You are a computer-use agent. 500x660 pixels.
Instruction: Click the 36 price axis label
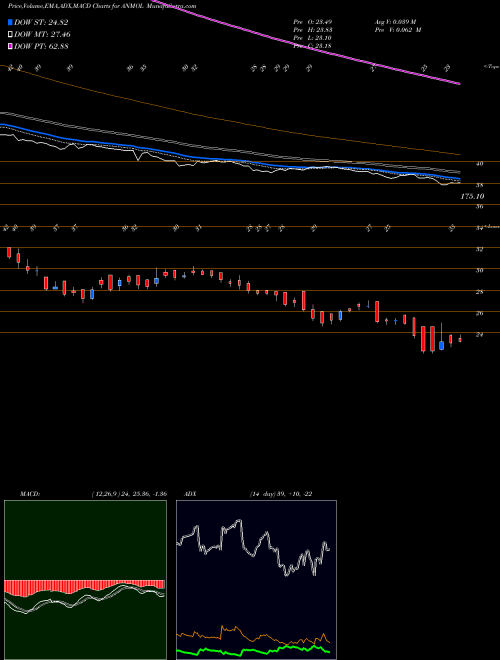pos(479,207)
